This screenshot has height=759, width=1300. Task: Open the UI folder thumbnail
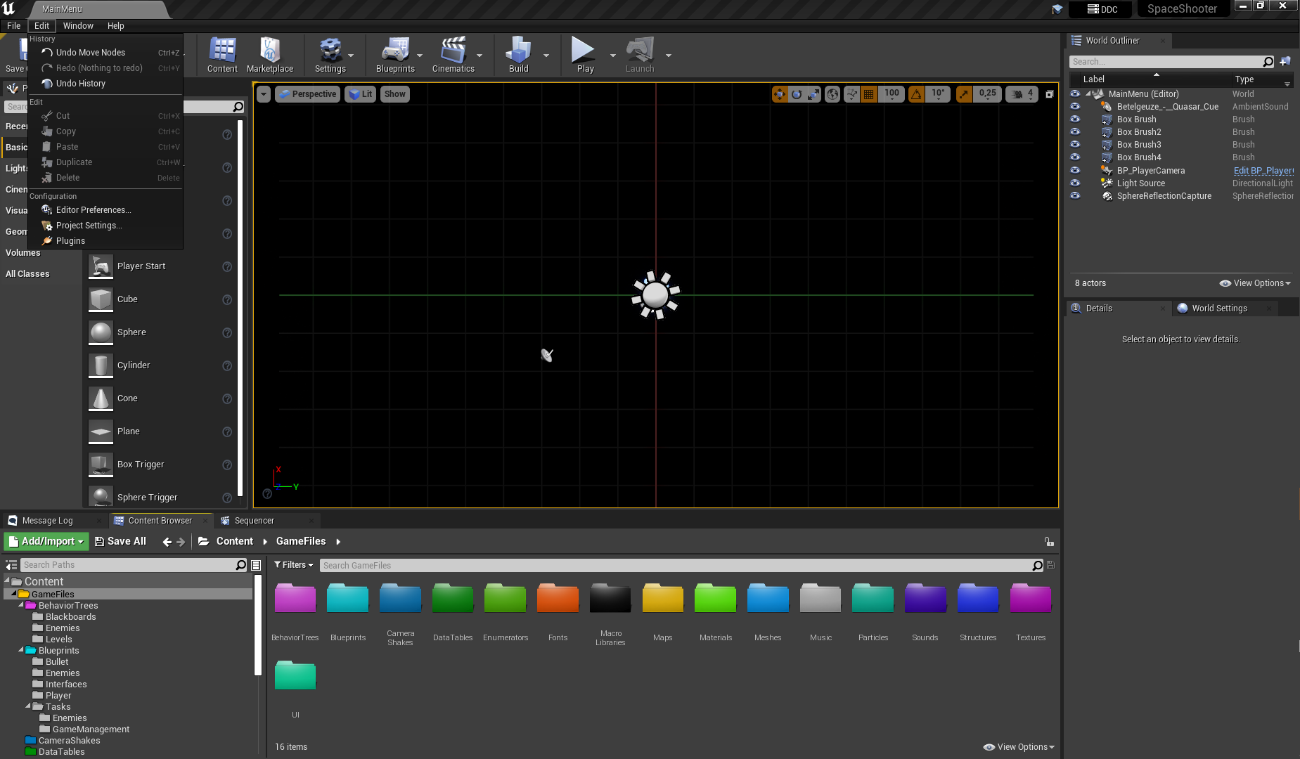point(295,675)
